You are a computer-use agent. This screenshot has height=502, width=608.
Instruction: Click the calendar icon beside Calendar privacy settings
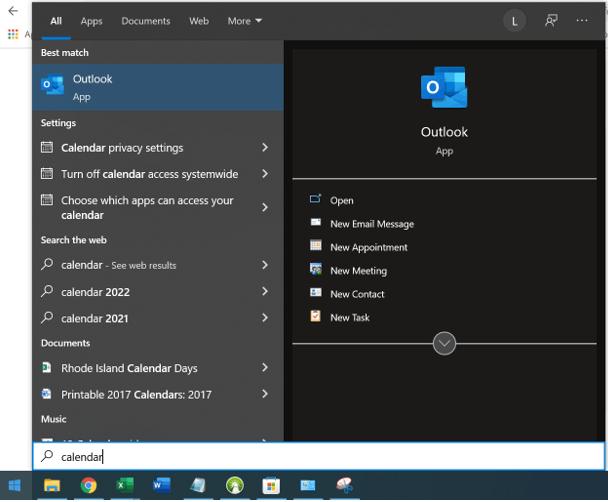tap(47, 147)
